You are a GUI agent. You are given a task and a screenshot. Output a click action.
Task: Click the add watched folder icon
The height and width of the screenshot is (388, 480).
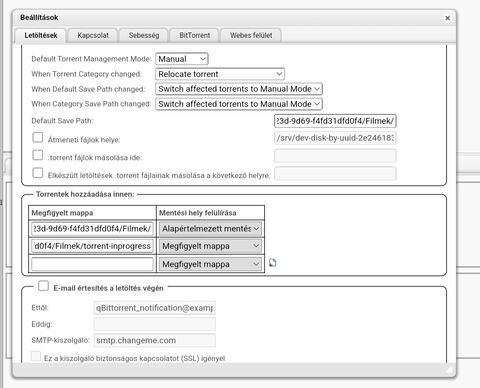tap(272, 263)
